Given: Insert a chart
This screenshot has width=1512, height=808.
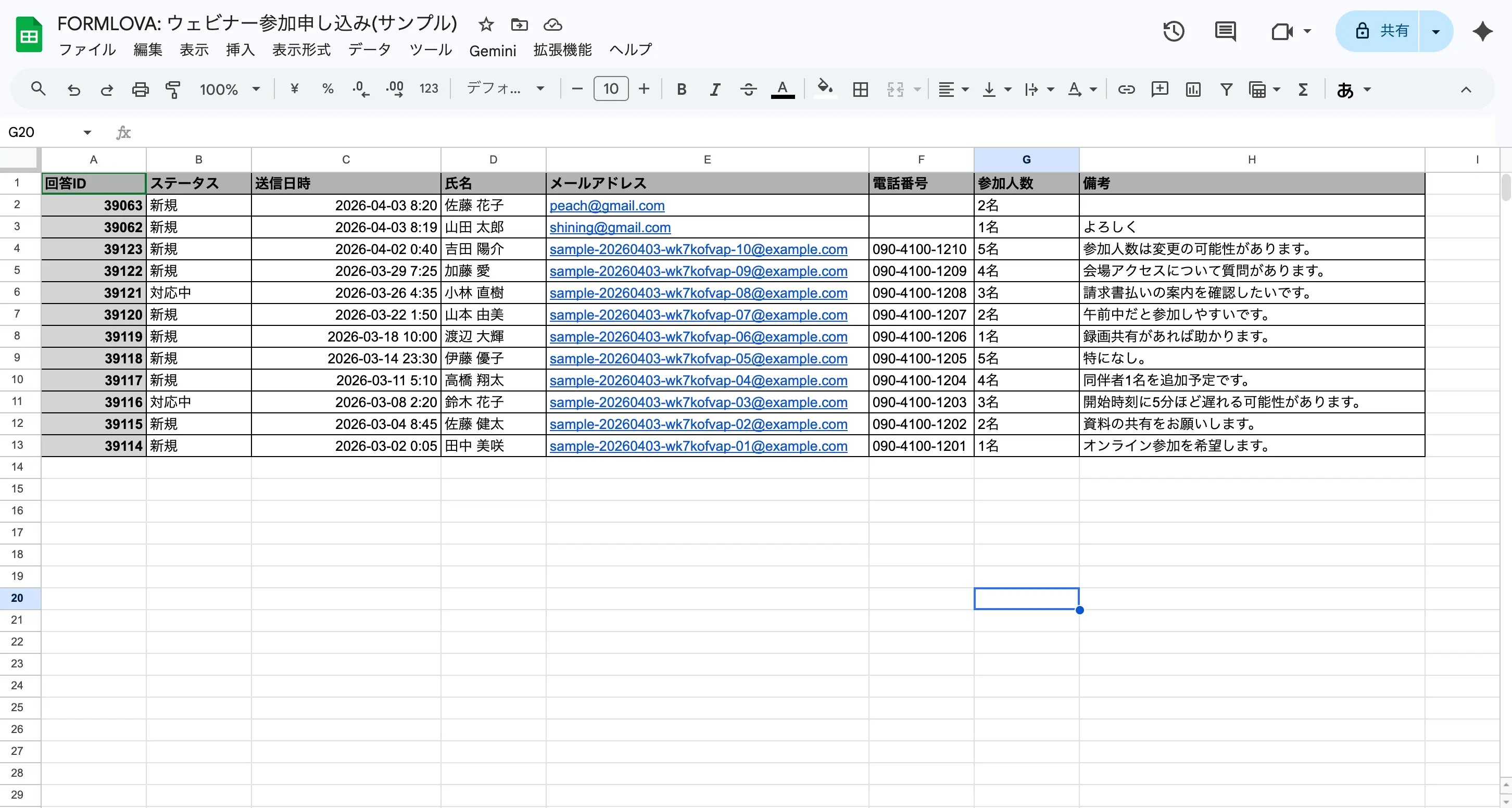Looking at the screenshot, I should pyautogui.click(x=1193, y=89).
